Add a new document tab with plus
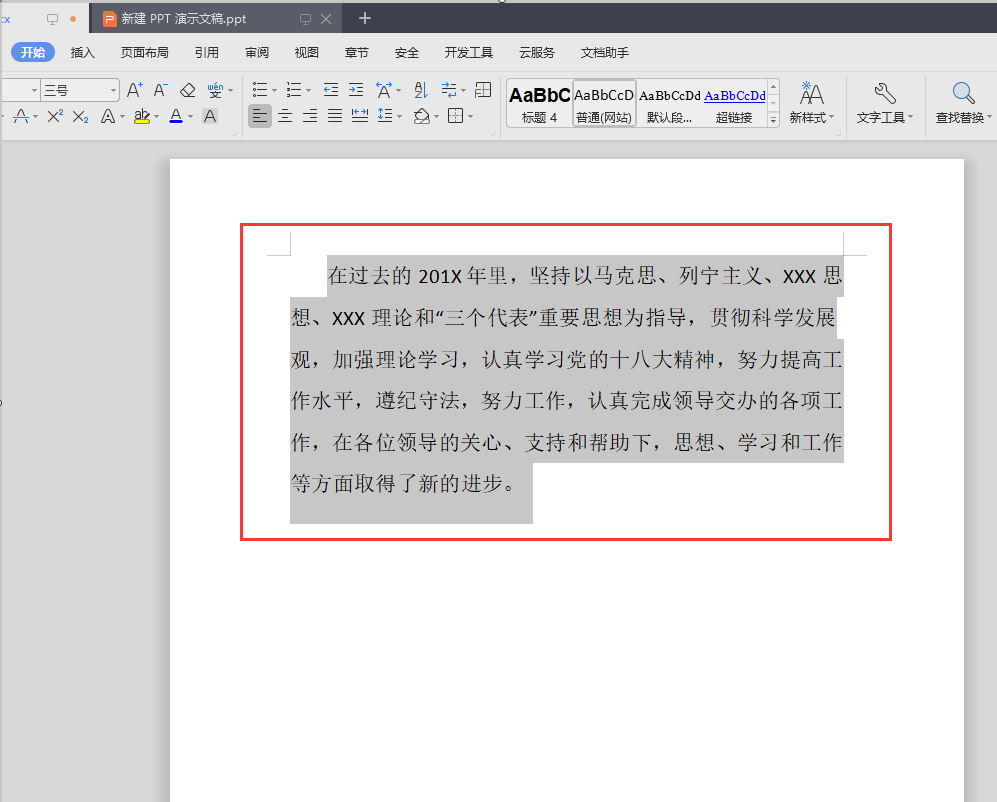Screen dimensions: 997x802 pos(365,18)
